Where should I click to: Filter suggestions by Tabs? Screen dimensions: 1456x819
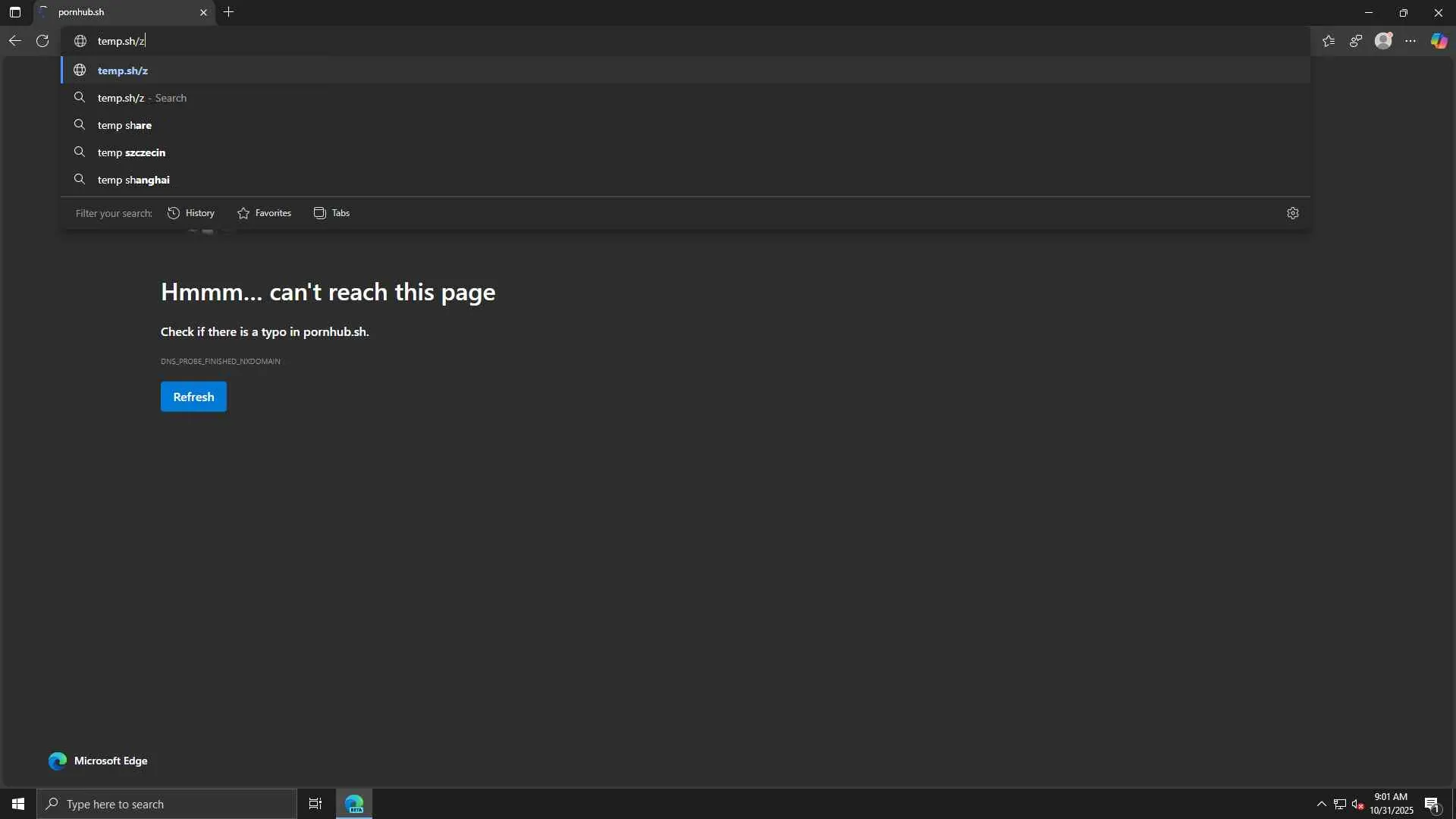tap(331, 213)
